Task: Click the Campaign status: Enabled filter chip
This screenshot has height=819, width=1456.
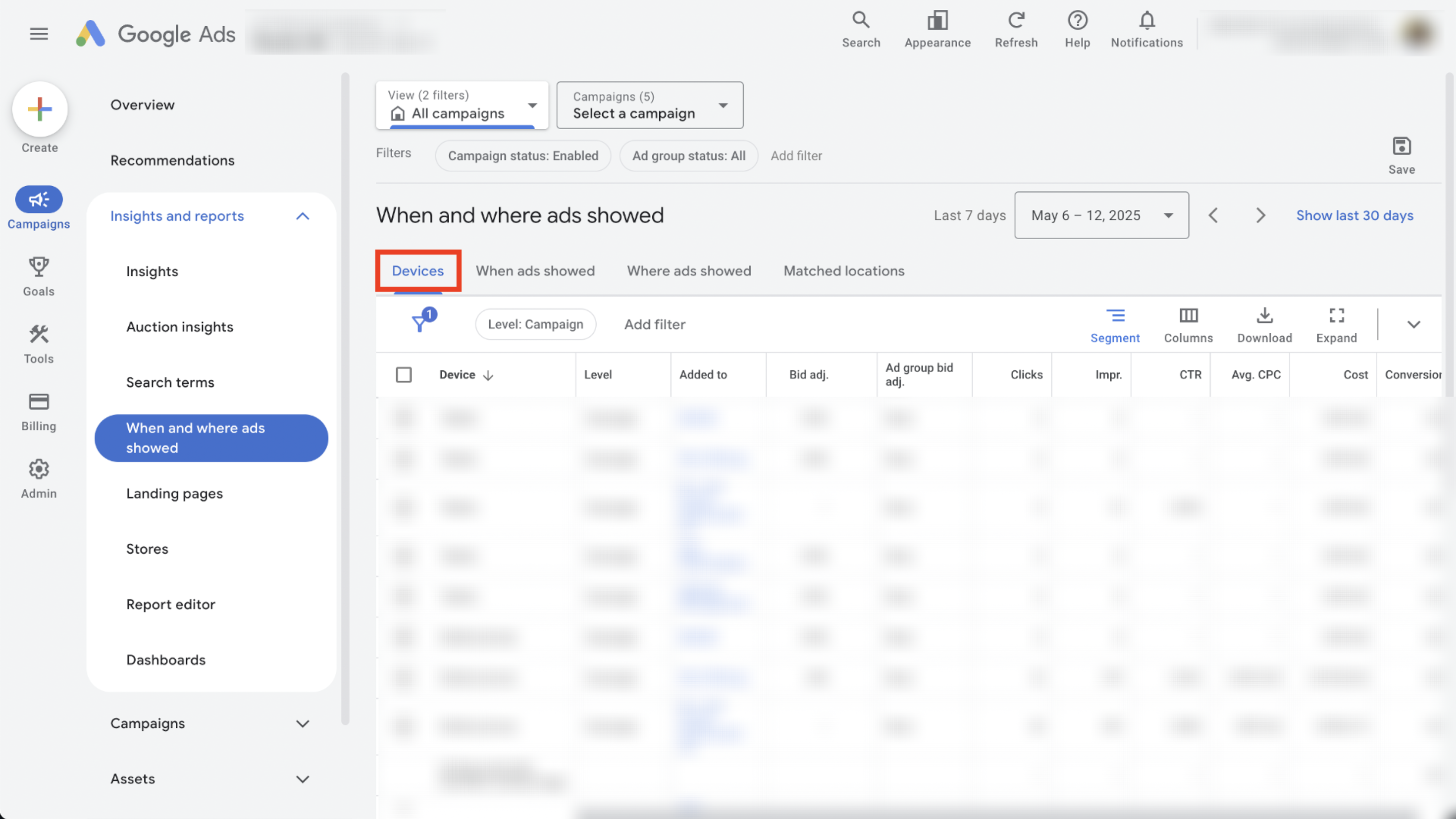Action: click(523, 156)
